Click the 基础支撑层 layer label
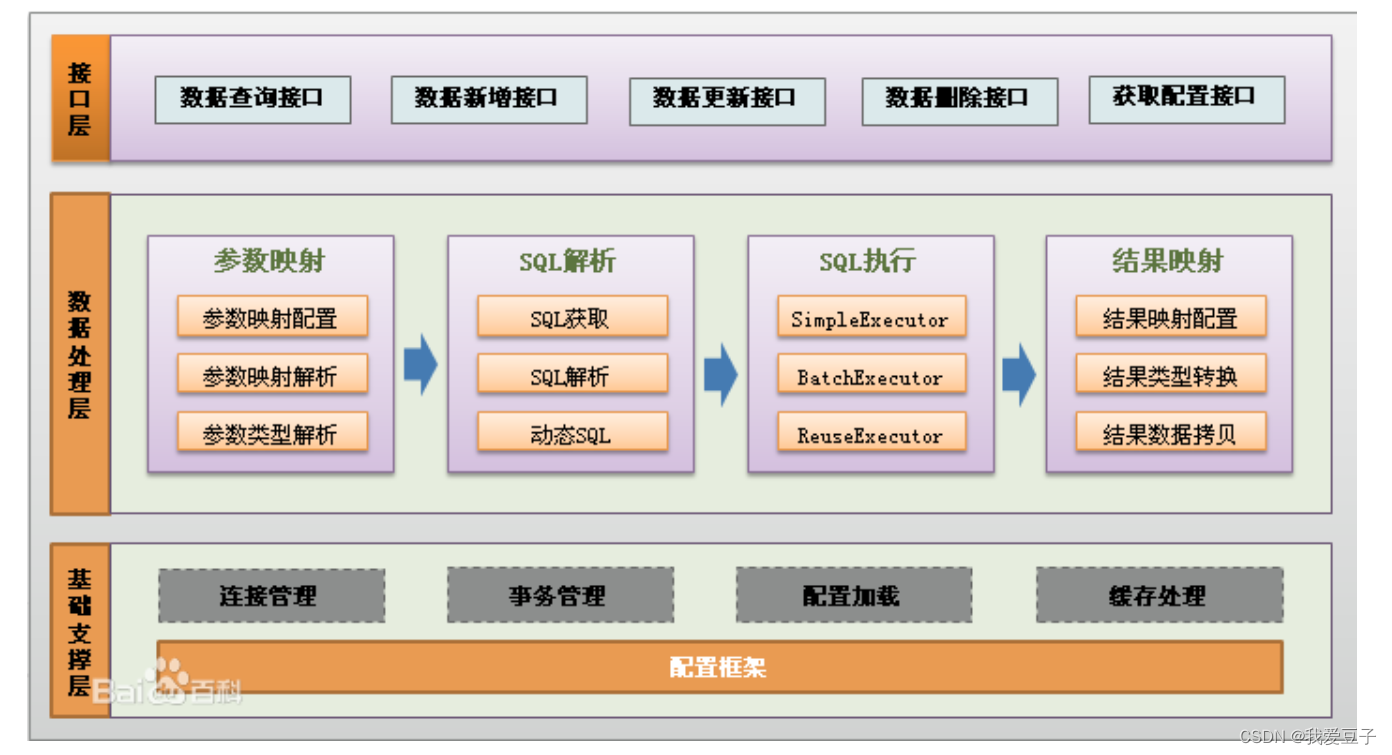The image size is (1392, 755). [80, 631]
